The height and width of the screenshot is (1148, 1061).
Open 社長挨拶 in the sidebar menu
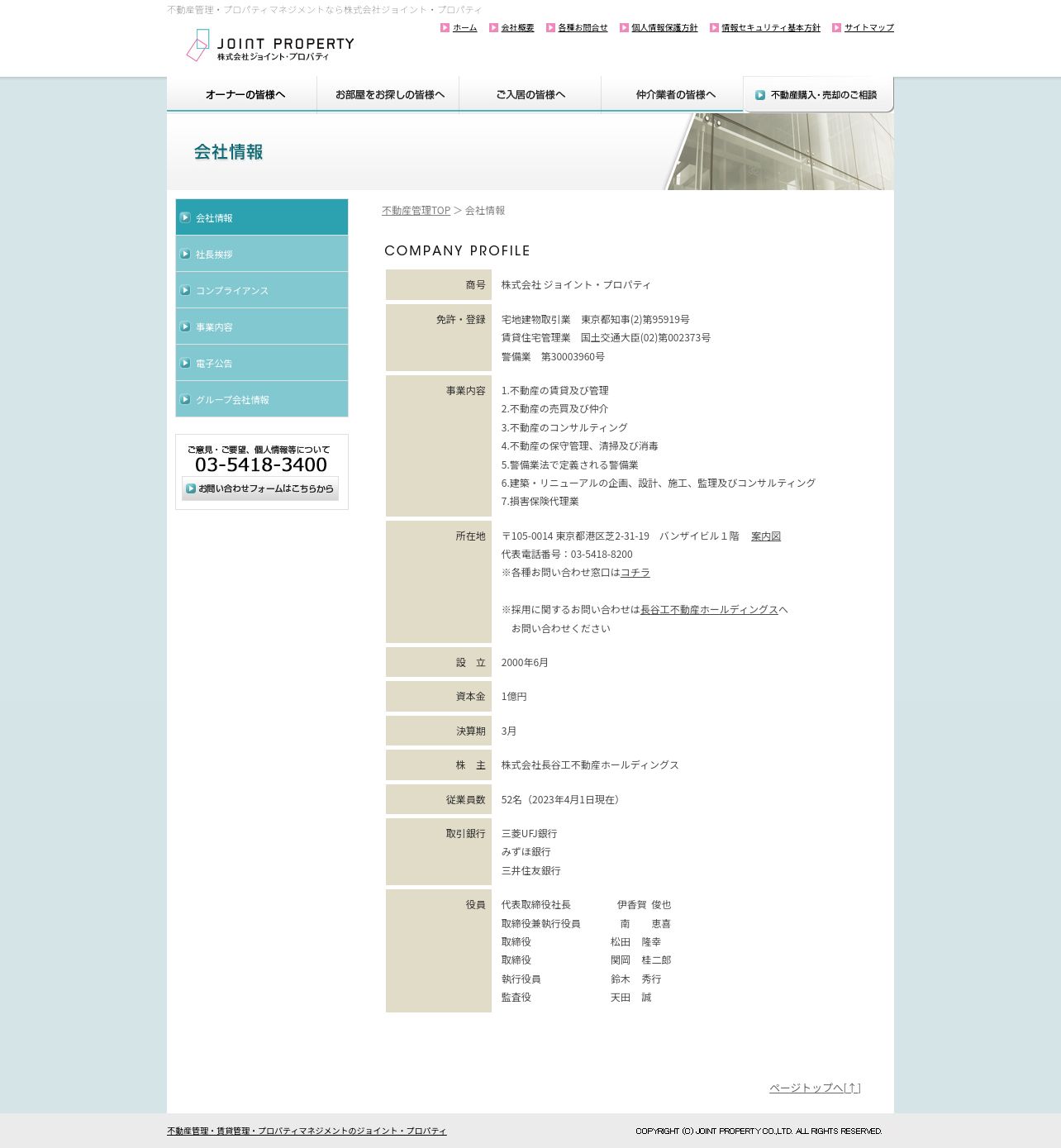coord(262,254)
